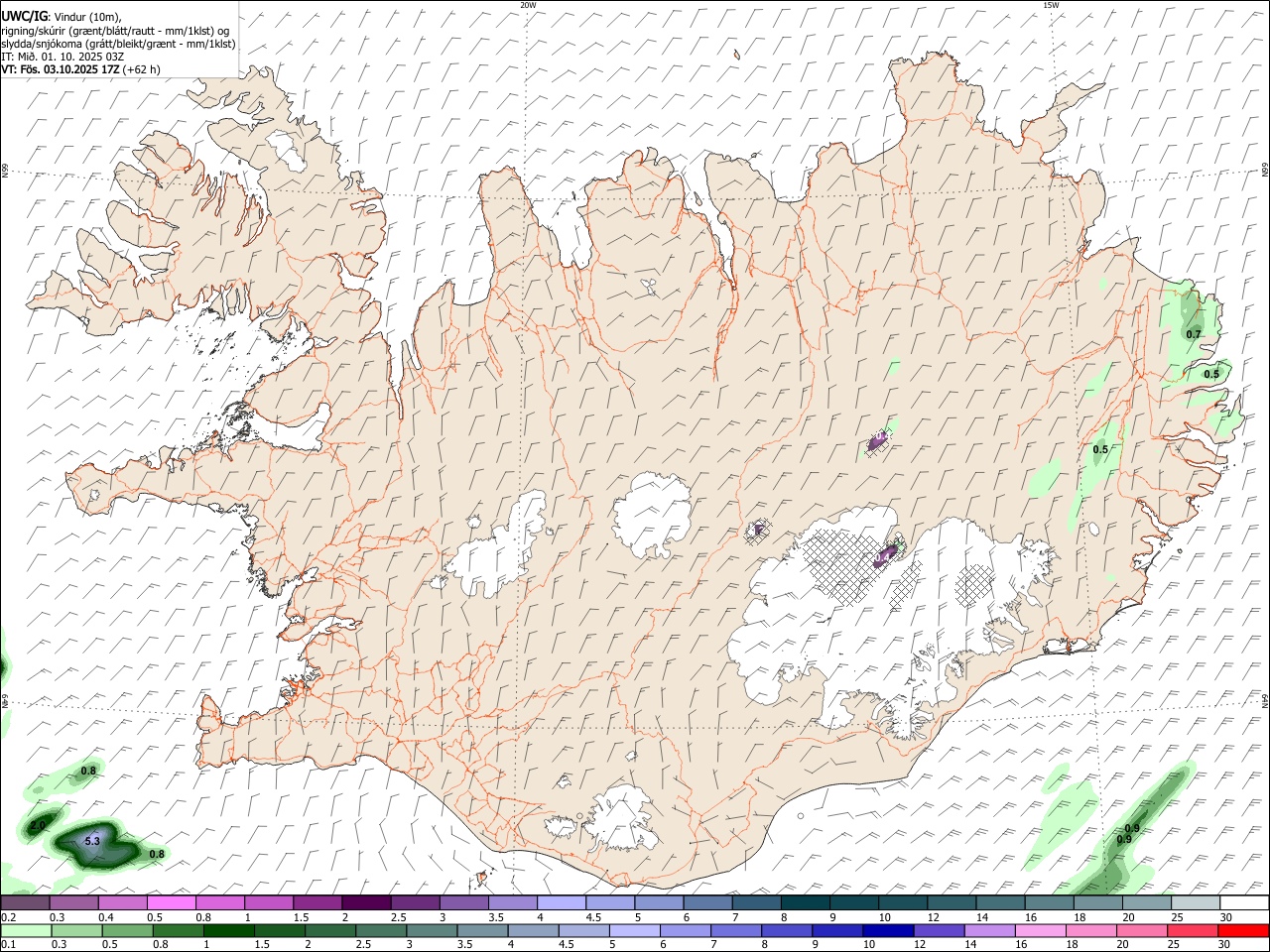Click the first upper-row legend swatch at 0.2
This screenshot has width=1270, height=952.
[25, 902]
